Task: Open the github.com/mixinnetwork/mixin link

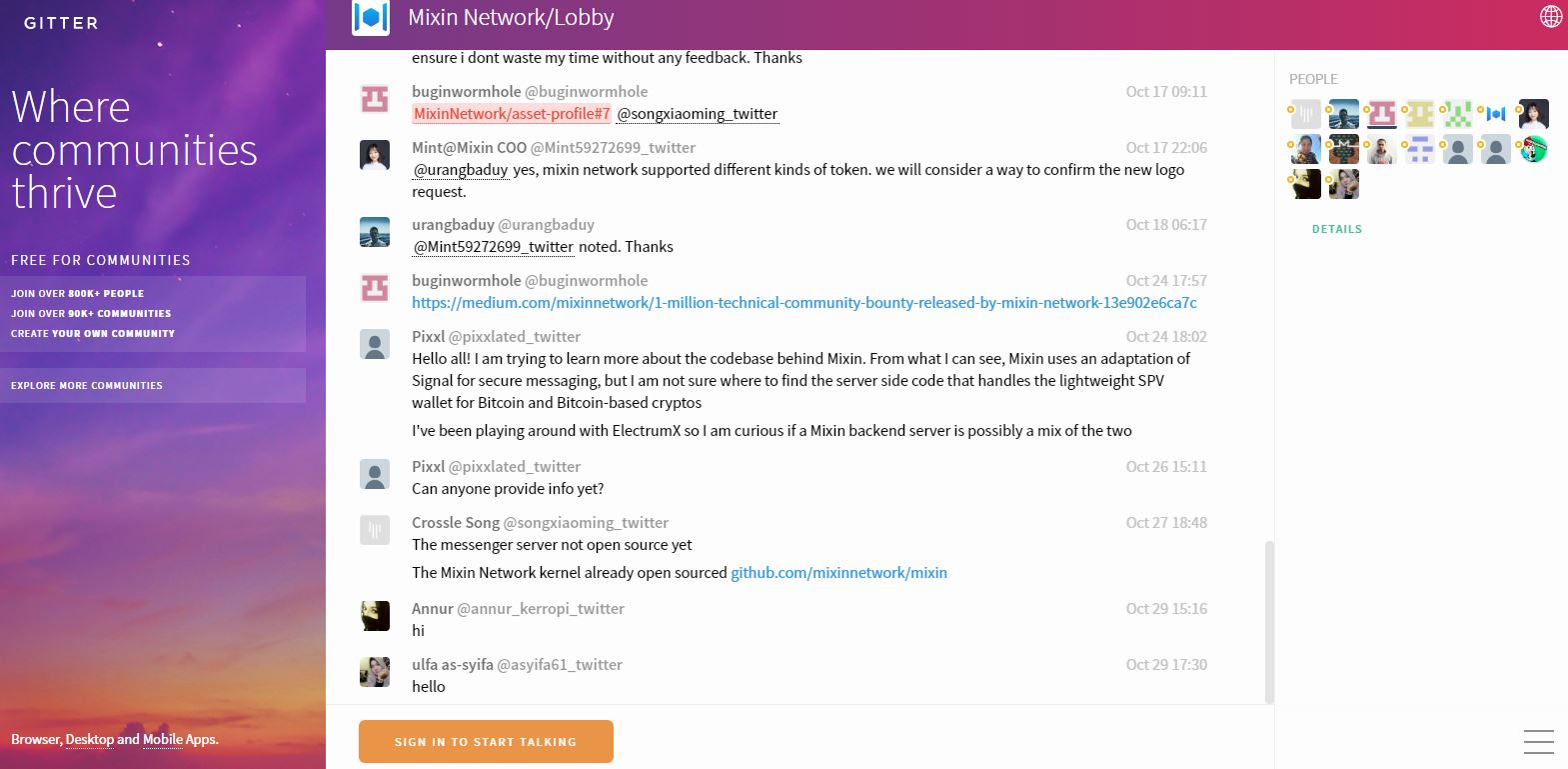Action: [838, 573]
